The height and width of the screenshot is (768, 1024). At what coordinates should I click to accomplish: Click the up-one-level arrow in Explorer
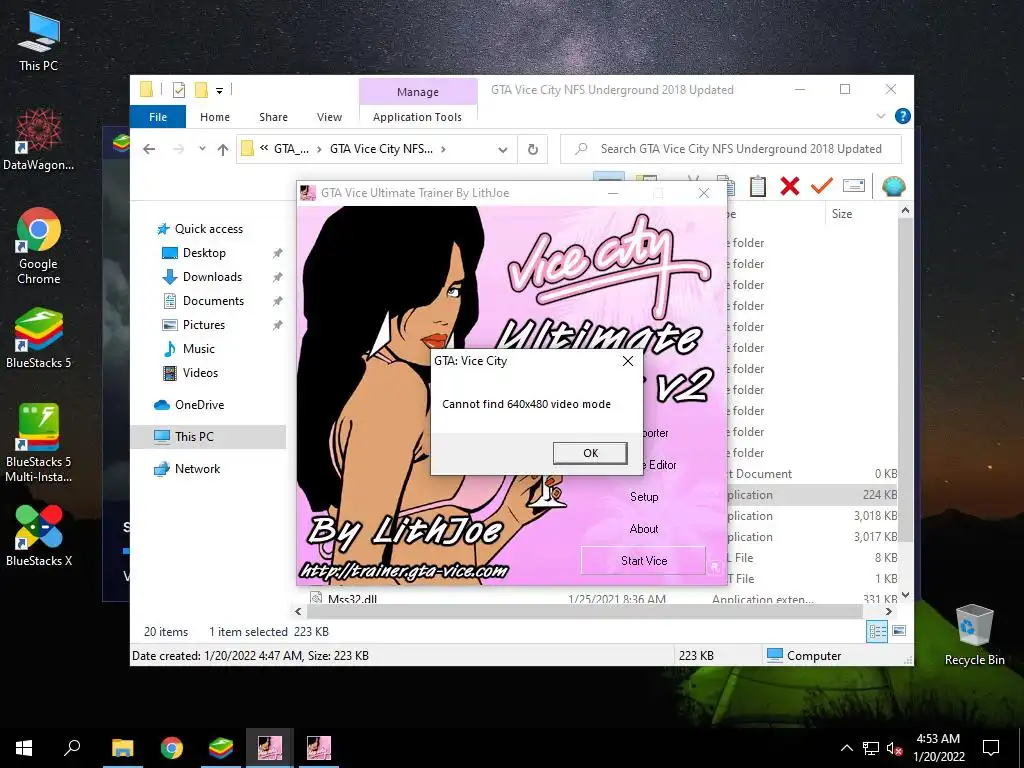tap(223, 150)
